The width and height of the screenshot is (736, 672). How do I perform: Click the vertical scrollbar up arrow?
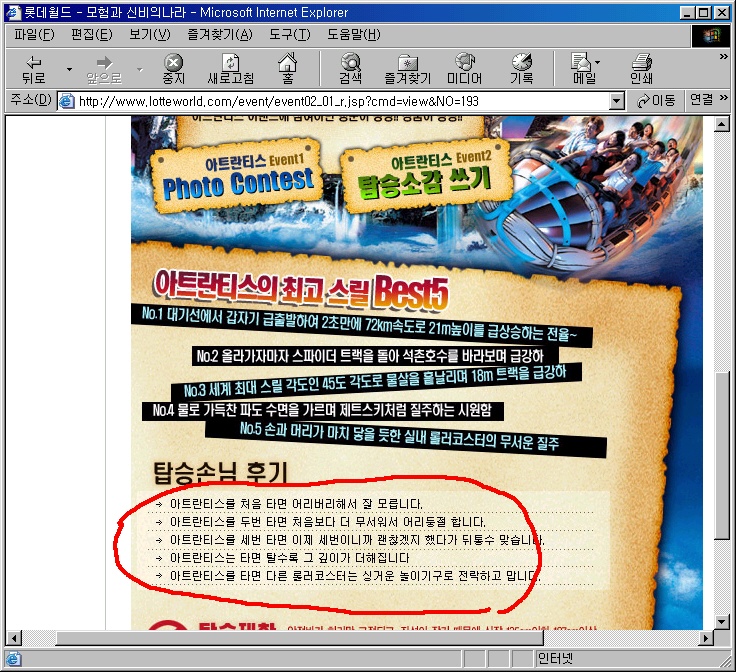pyautogui.click(x=721, y=124)
